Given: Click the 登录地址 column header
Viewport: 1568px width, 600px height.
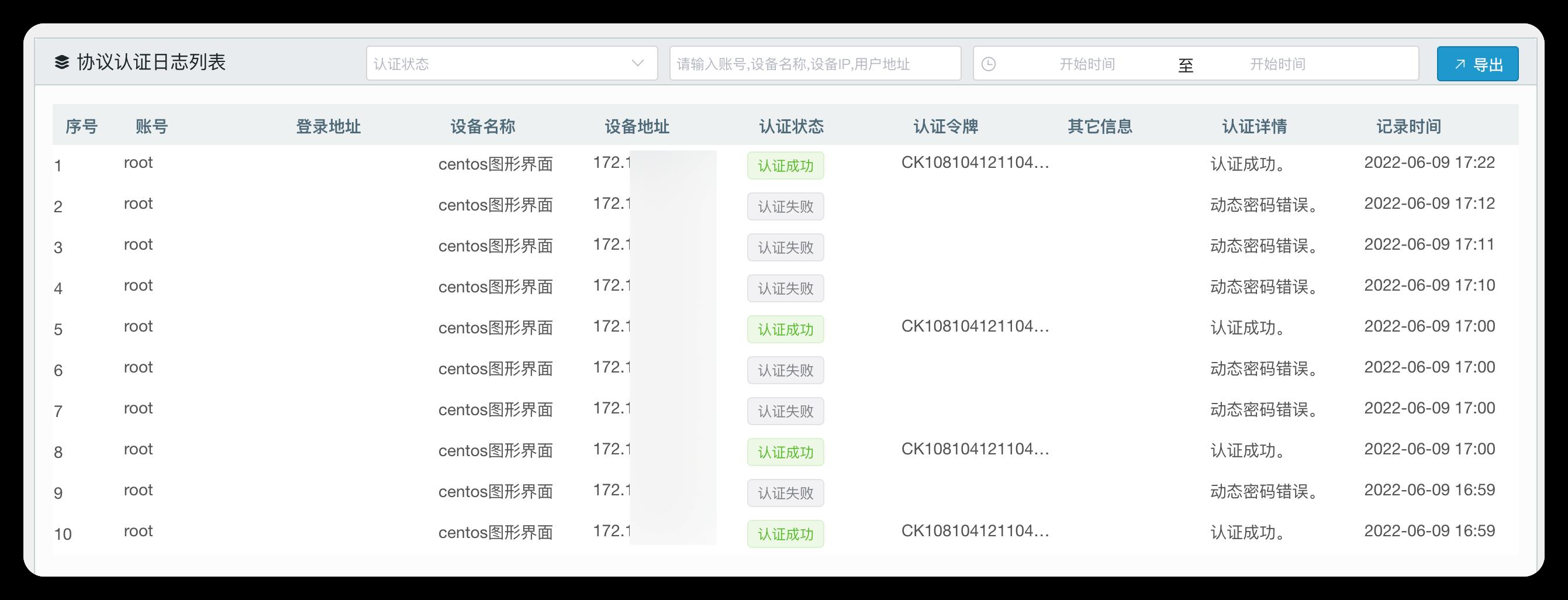Looking at the screenshot, I should (x=328, y=127).
